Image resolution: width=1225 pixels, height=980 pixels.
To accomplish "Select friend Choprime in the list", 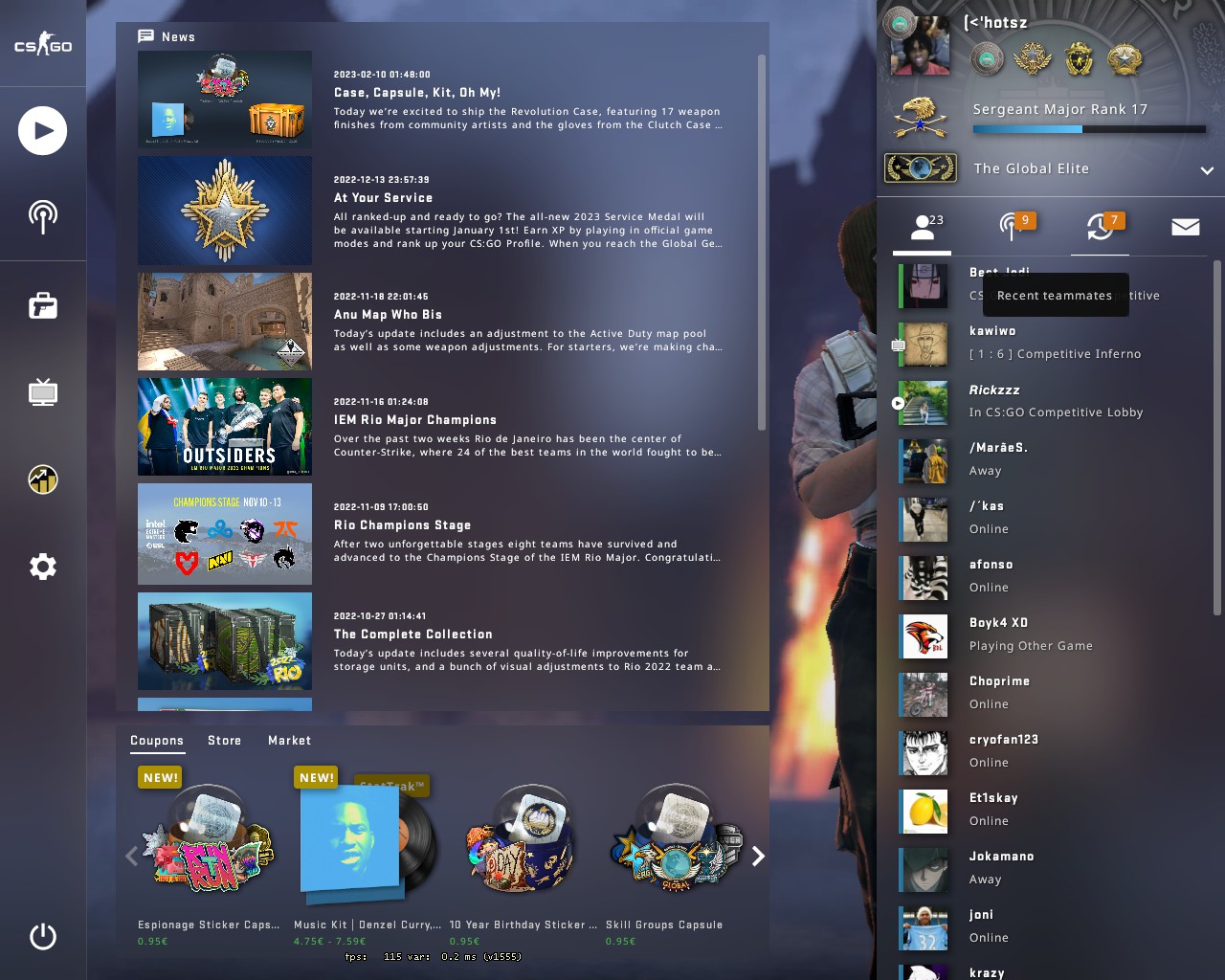I will 1053,693.
